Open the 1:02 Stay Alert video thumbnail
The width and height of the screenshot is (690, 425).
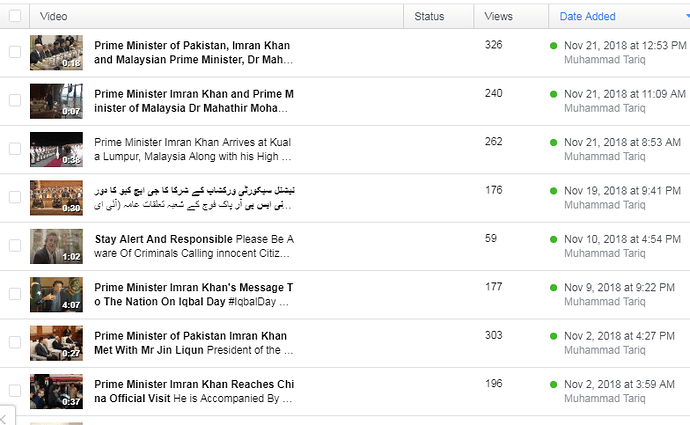[x=56, y=246]
